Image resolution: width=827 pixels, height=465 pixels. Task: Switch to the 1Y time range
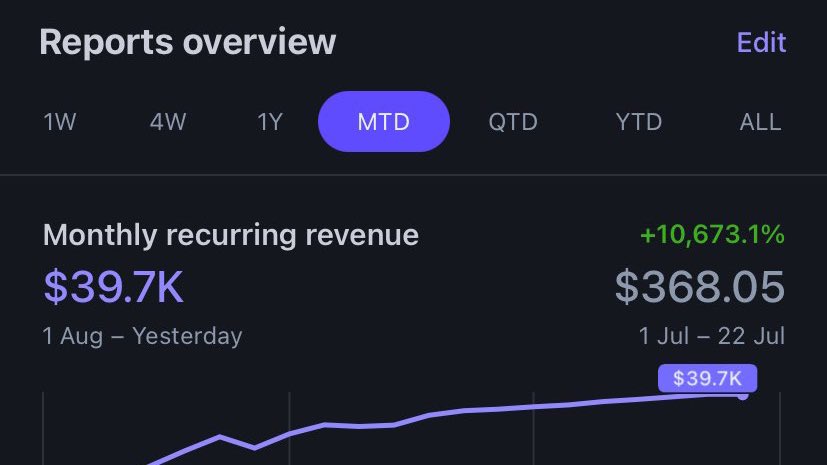tap(270, 122)
